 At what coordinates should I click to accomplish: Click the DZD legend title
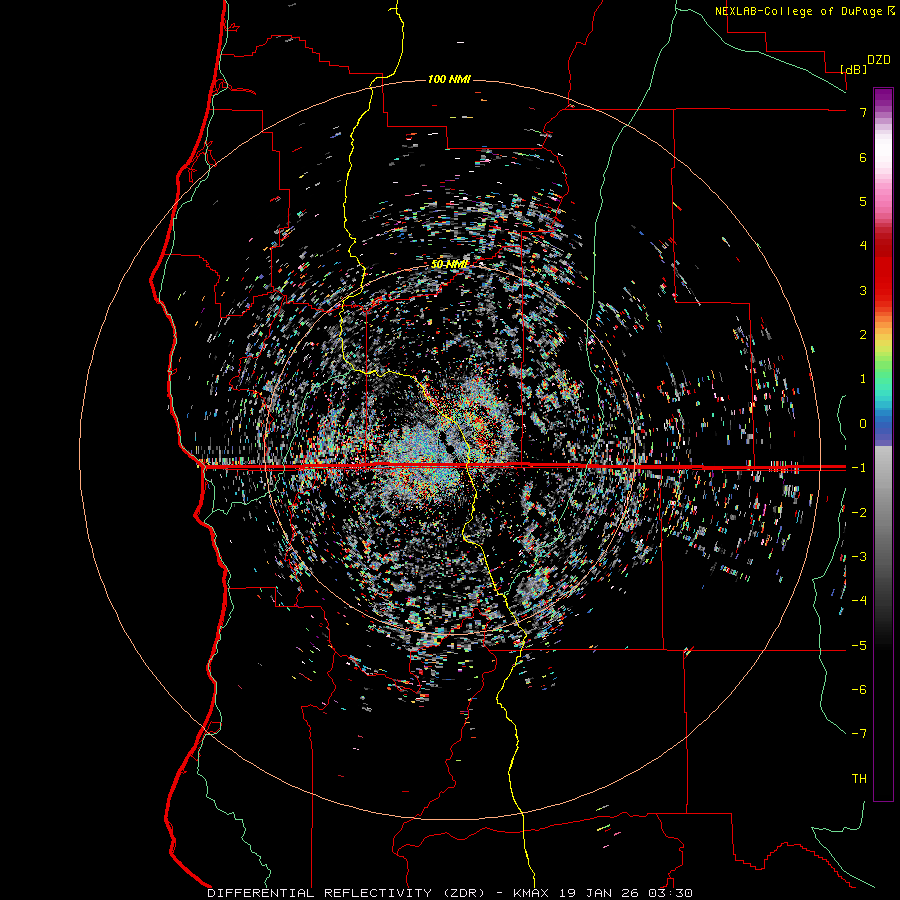[879, 60]
